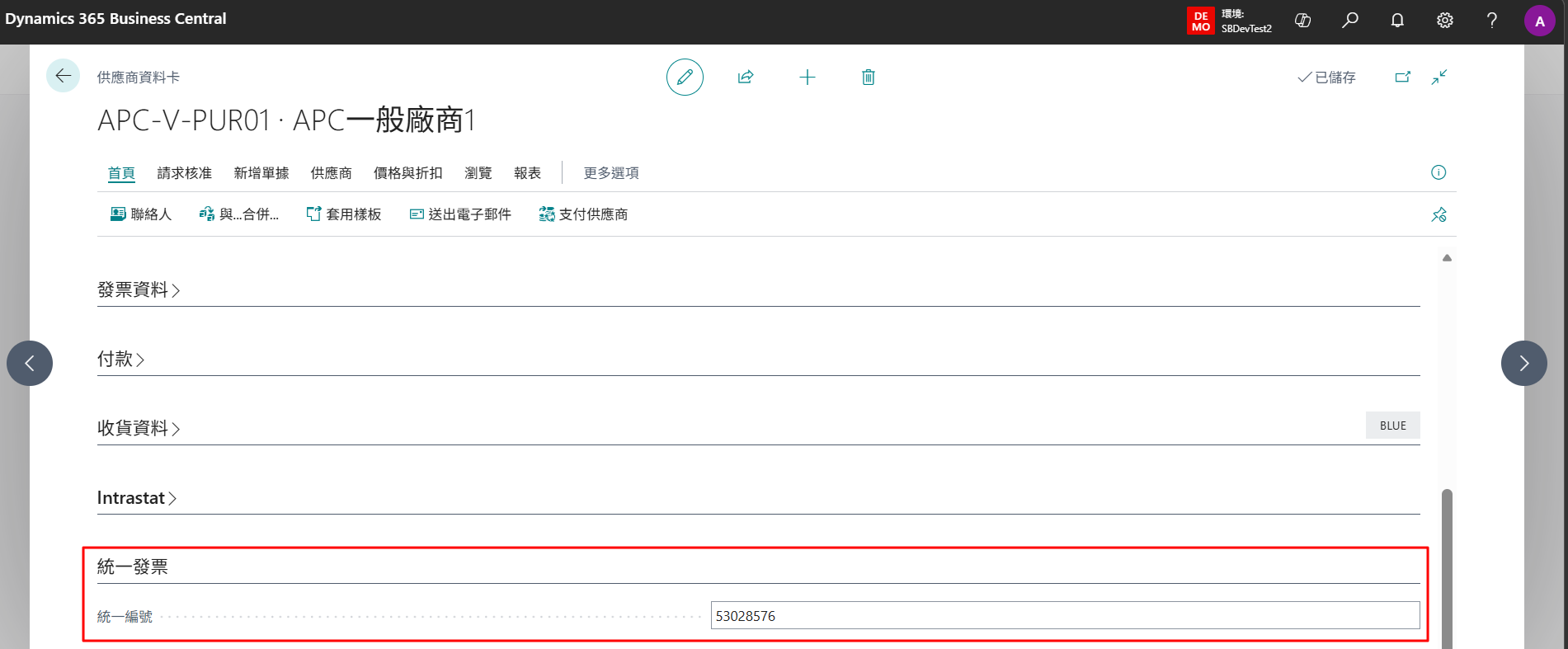Go to previous record arrow
The width and height of the screenshot is (1568, 649).
(30, 363)
